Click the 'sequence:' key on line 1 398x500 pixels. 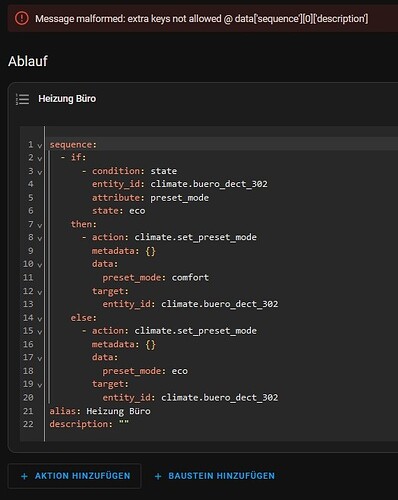pos(73,145)
